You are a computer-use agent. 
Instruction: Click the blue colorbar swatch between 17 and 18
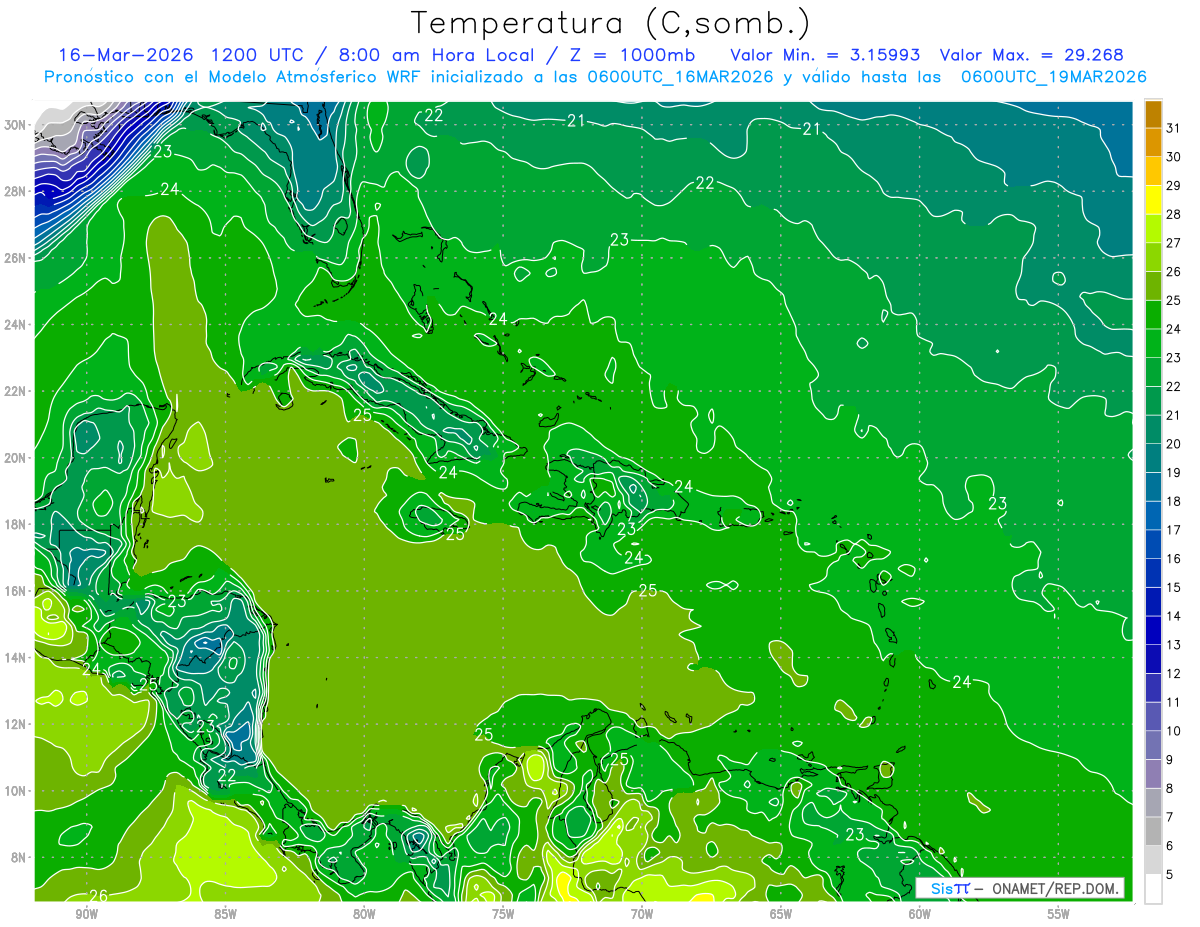coord(1153,516)
